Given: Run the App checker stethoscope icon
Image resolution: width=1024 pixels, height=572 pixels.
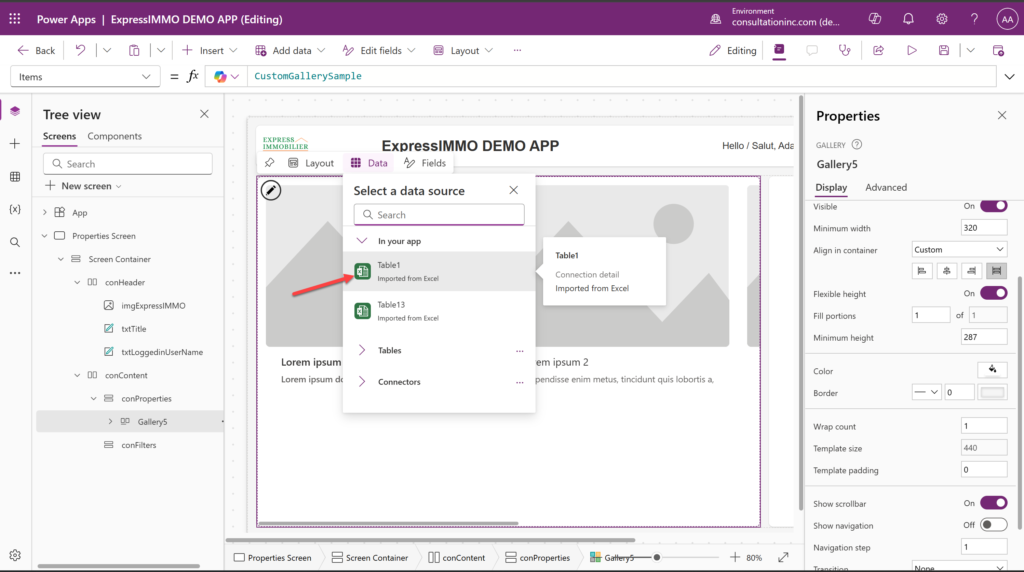Looking at the screenshot, I should click(844, 50).
